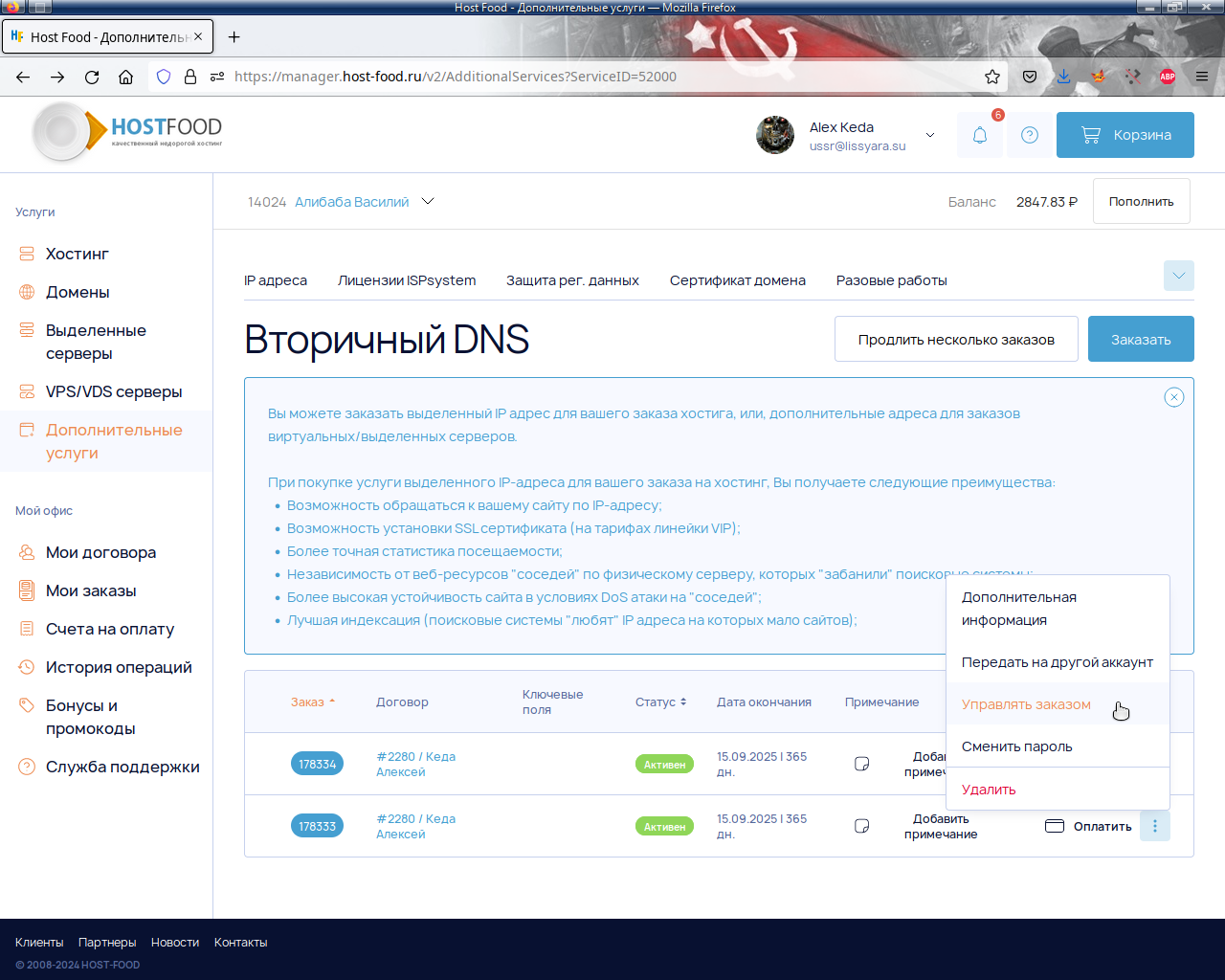Screen dimensions: 1225x980
Task: Click the Клиенты footer link
Action: pyautogui.click(x=39, y=943)
